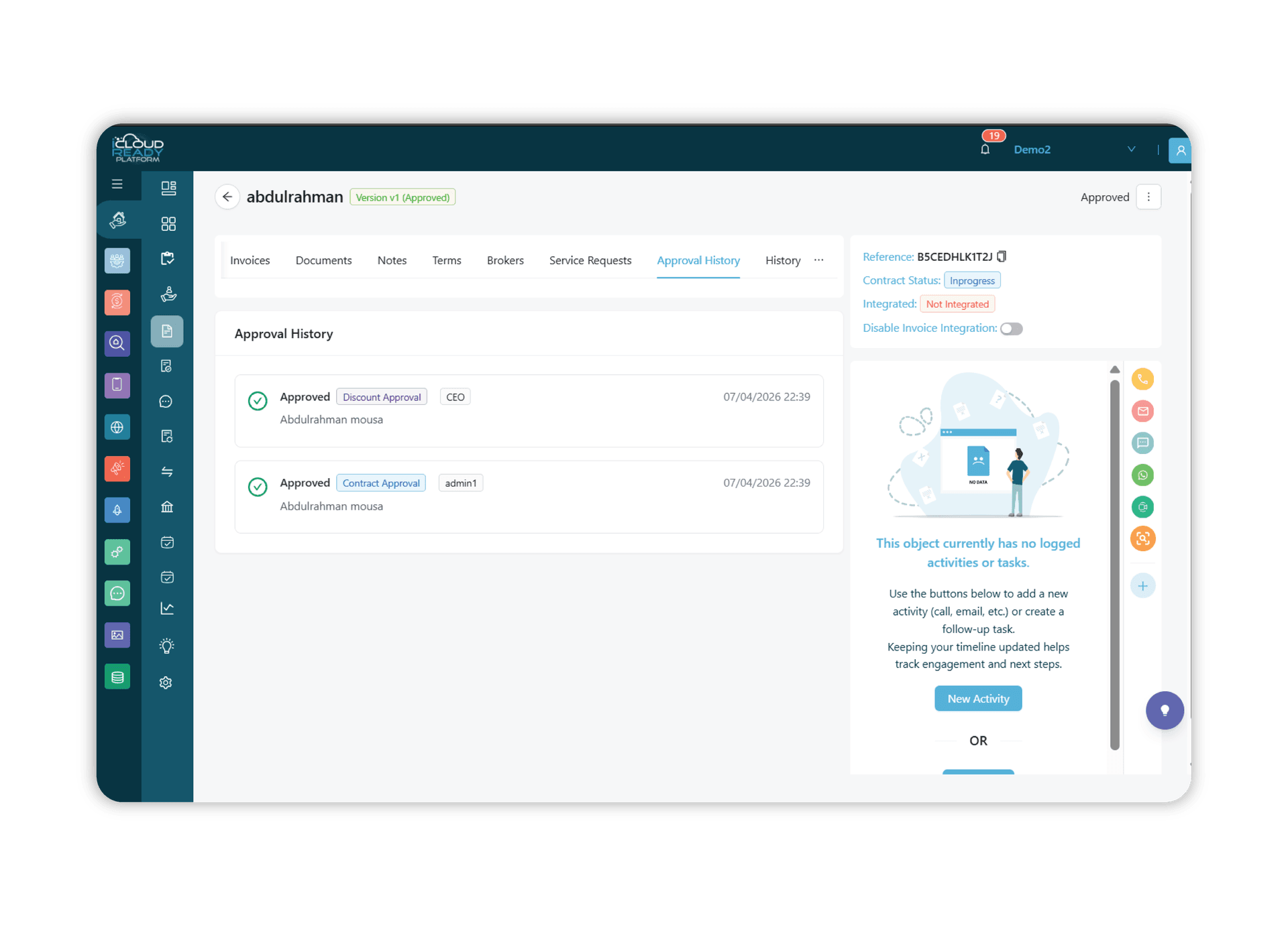1288x926 pixels.
Task: Add another activity type with plus button
Action: pyautogui.click(x=1143, y=586)
